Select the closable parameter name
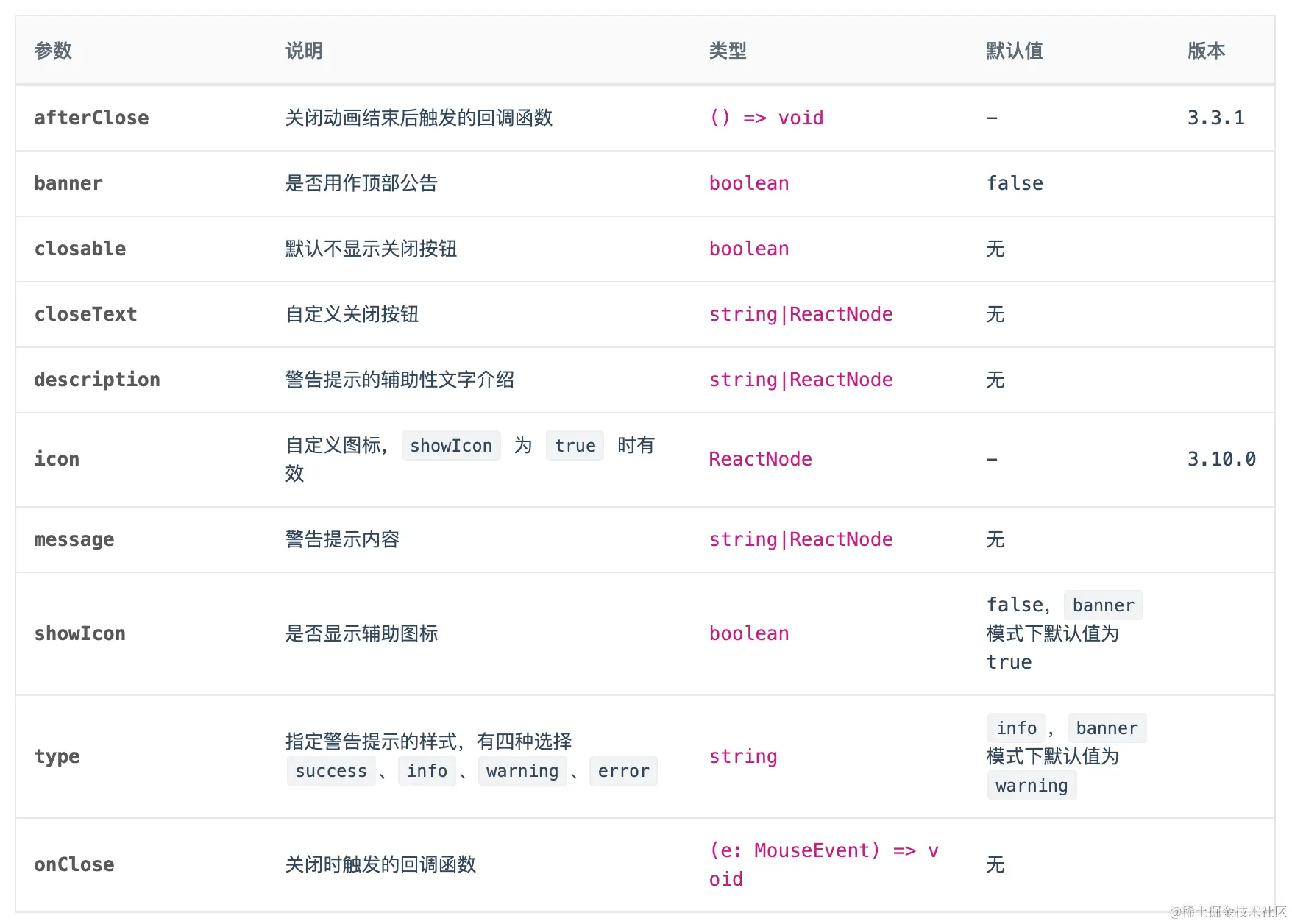This screenshot has height=924, width=1292. (x=79, y=249)
